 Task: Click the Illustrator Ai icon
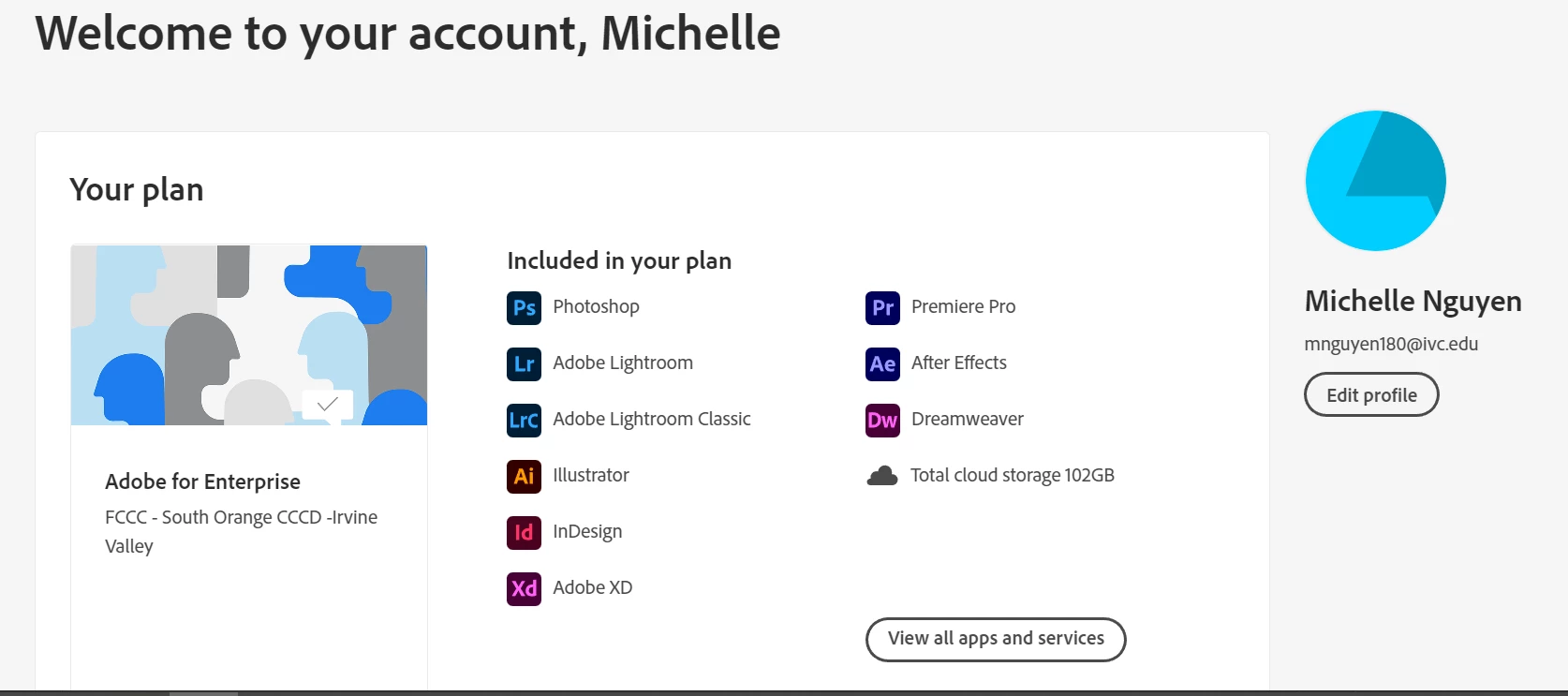[524, 477]
